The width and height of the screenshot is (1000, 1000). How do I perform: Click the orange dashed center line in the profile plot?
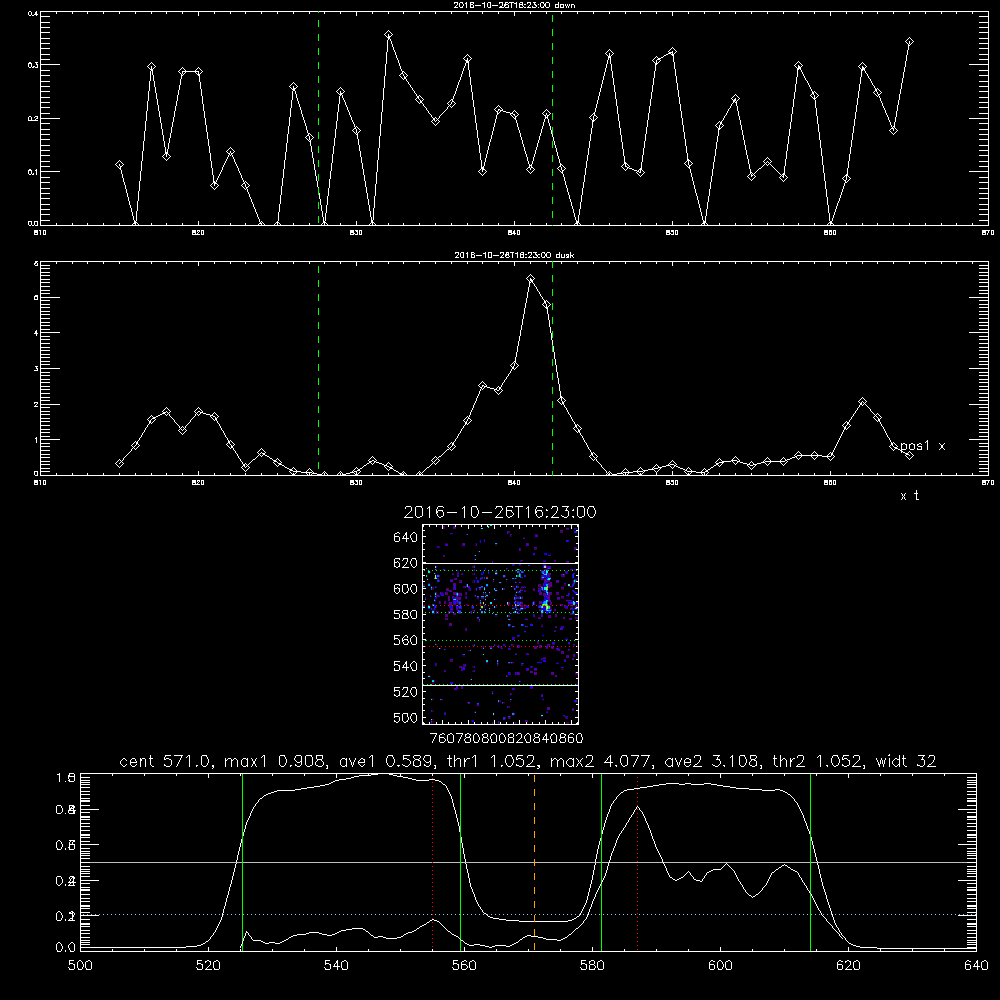[x=534, y=861]
